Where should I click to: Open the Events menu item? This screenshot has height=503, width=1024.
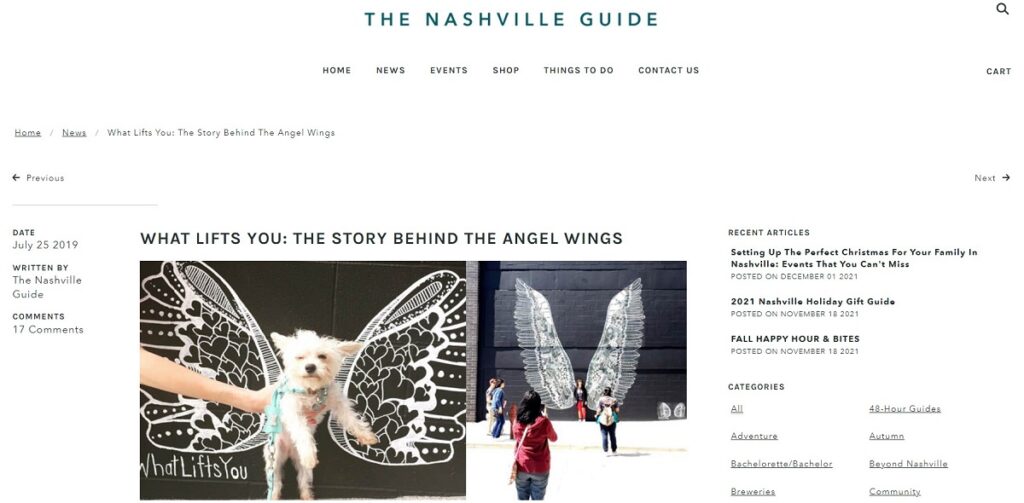[x=449, y=71]
